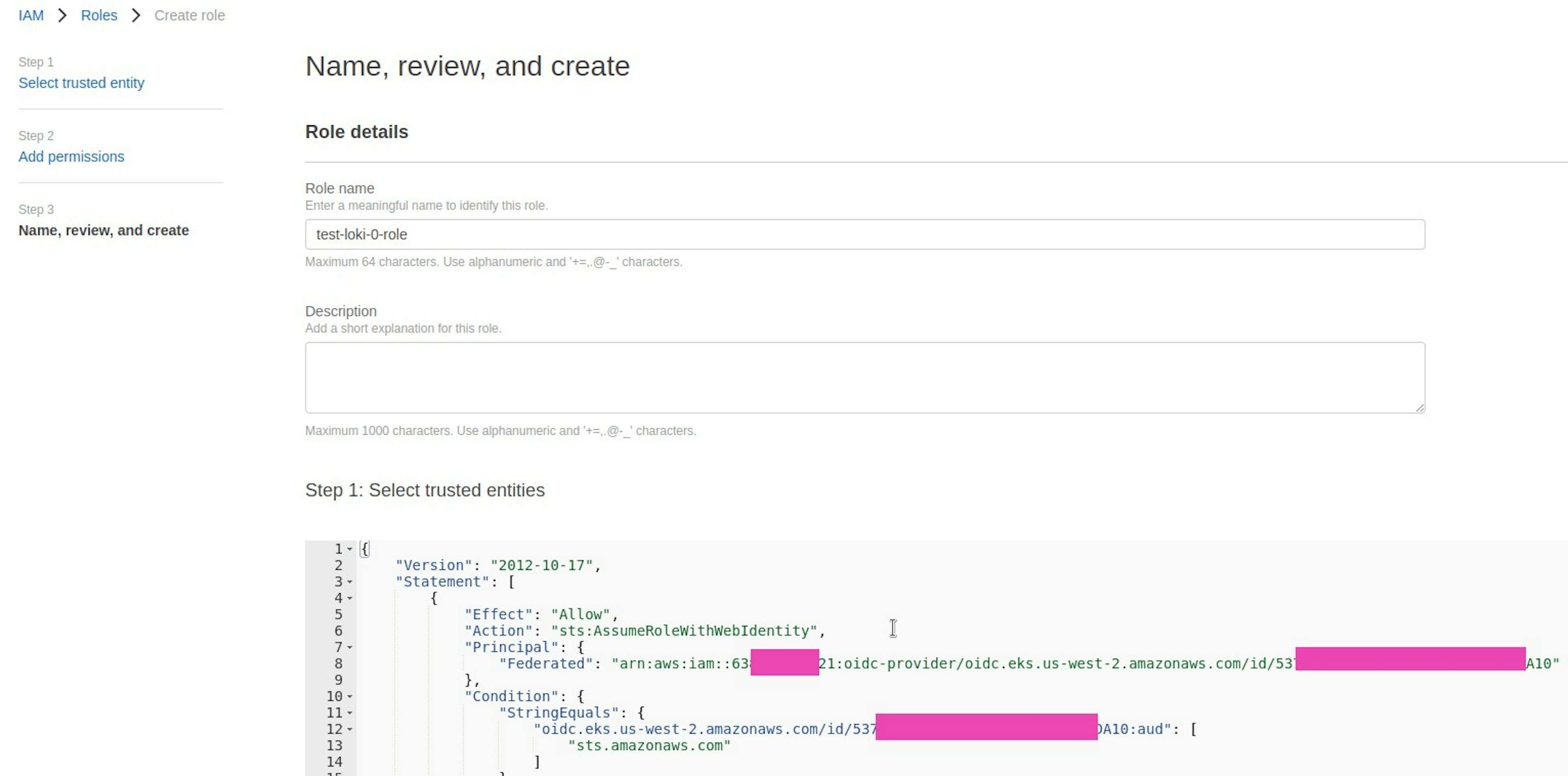This screenshot has height=776, width=1568.
Task: Open Select trusted entity step
Action: tap(81, 83)
